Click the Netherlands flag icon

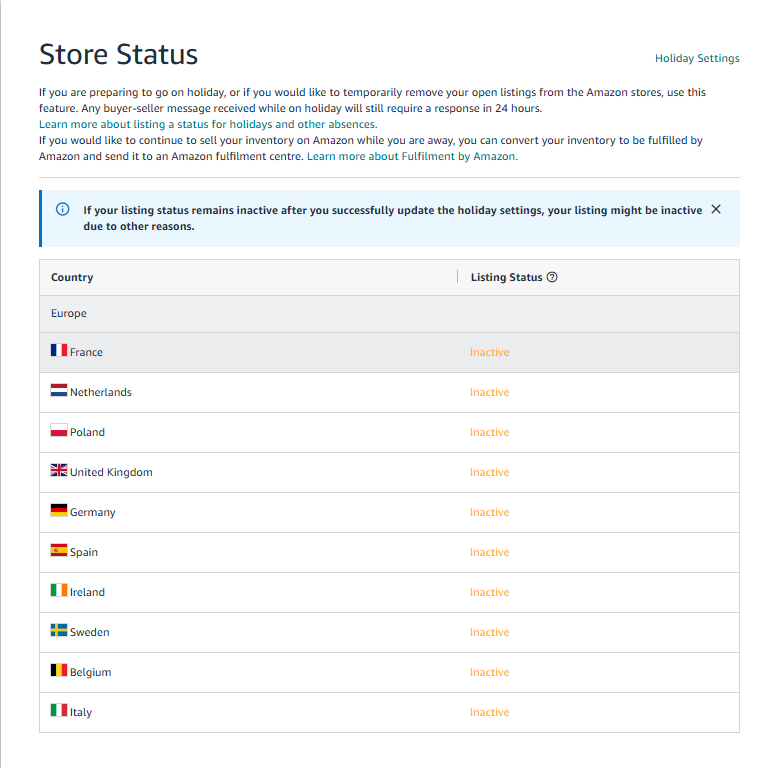(x=59, y=390)
